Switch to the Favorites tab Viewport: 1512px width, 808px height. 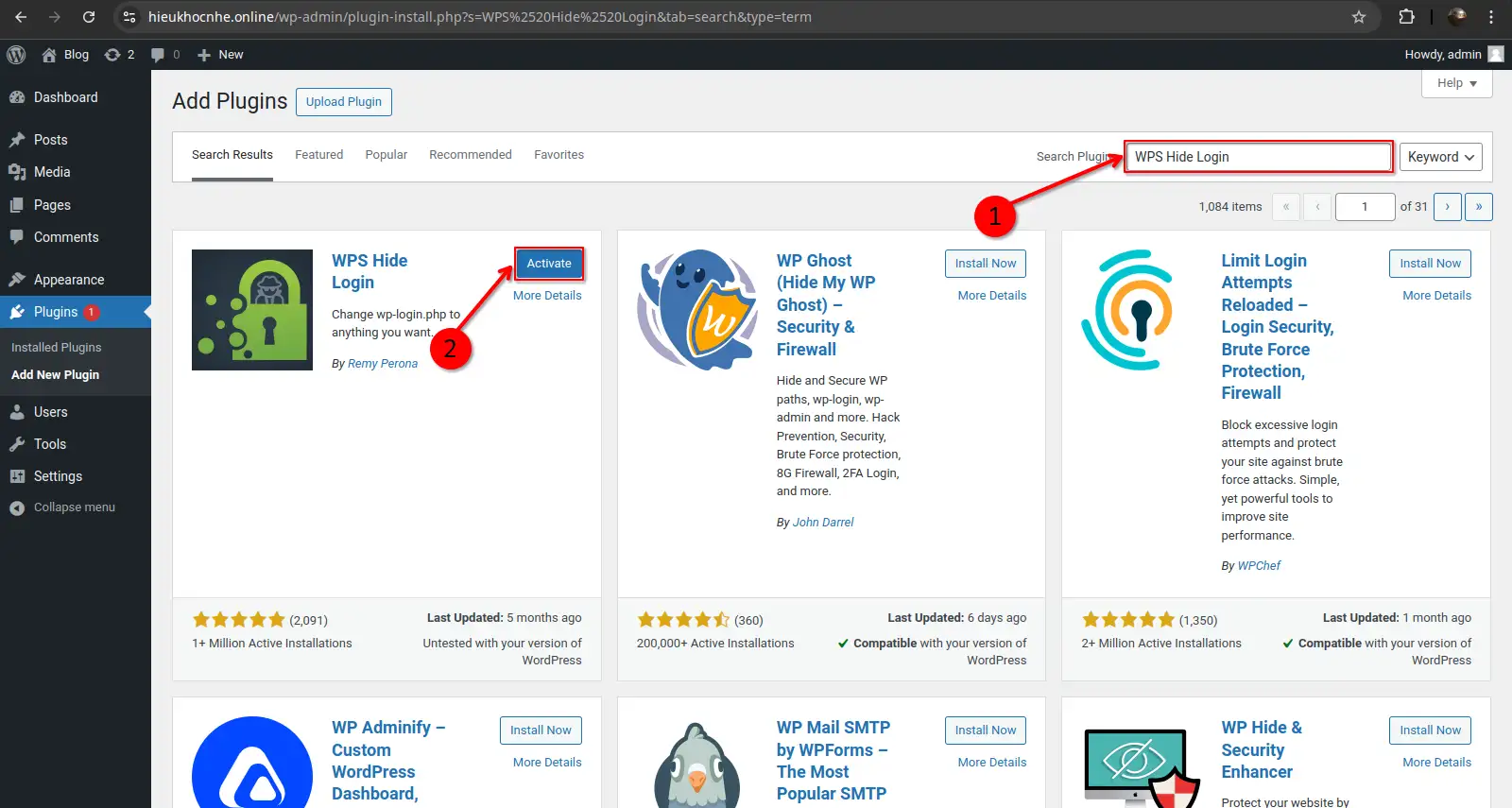[558, 155]
